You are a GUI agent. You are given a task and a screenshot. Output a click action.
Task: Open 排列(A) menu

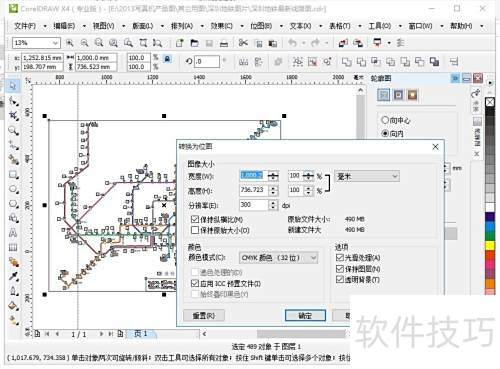[182, 26]
